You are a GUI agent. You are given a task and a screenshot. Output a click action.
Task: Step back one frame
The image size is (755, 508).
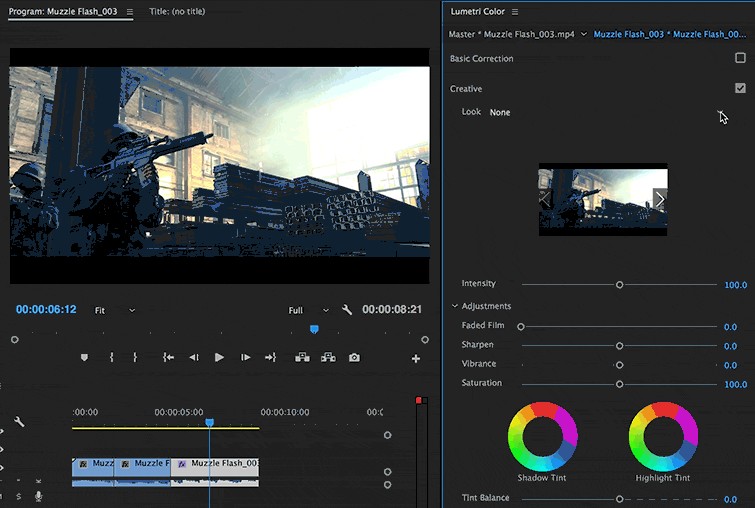194,357
